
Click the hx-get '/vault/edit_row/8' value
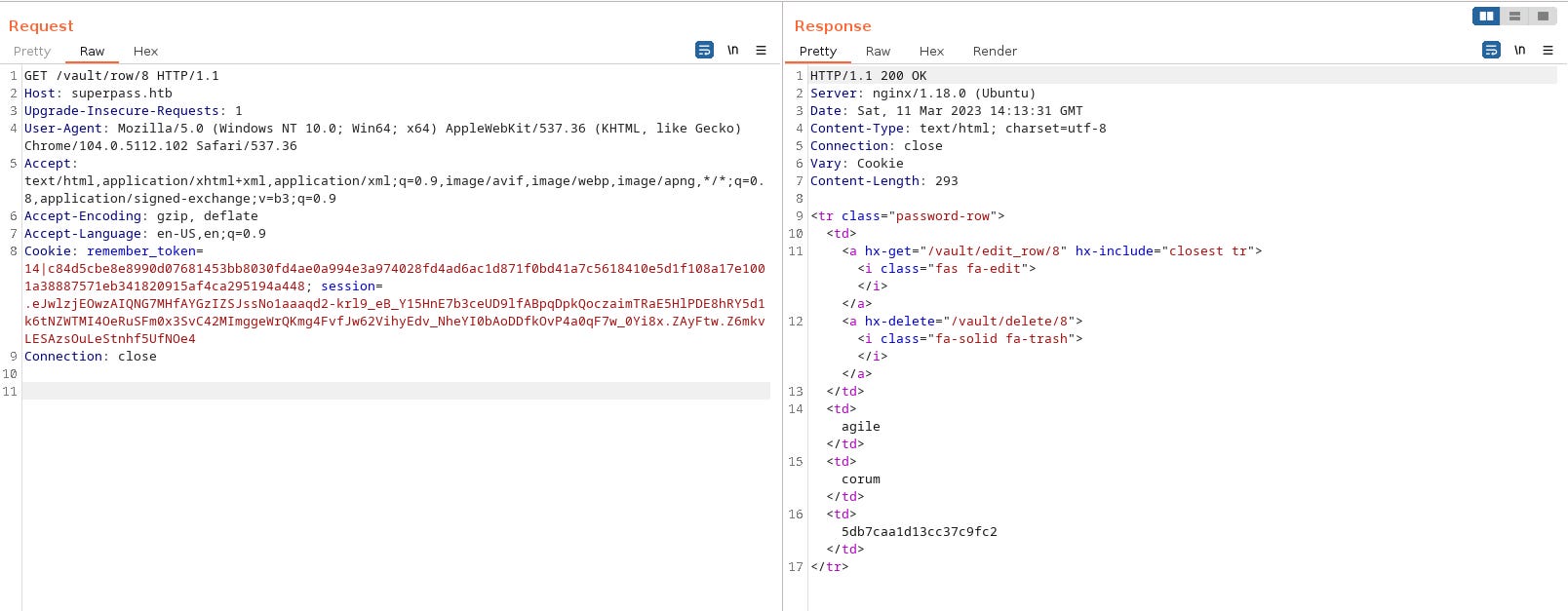click(x=994, y=251)
